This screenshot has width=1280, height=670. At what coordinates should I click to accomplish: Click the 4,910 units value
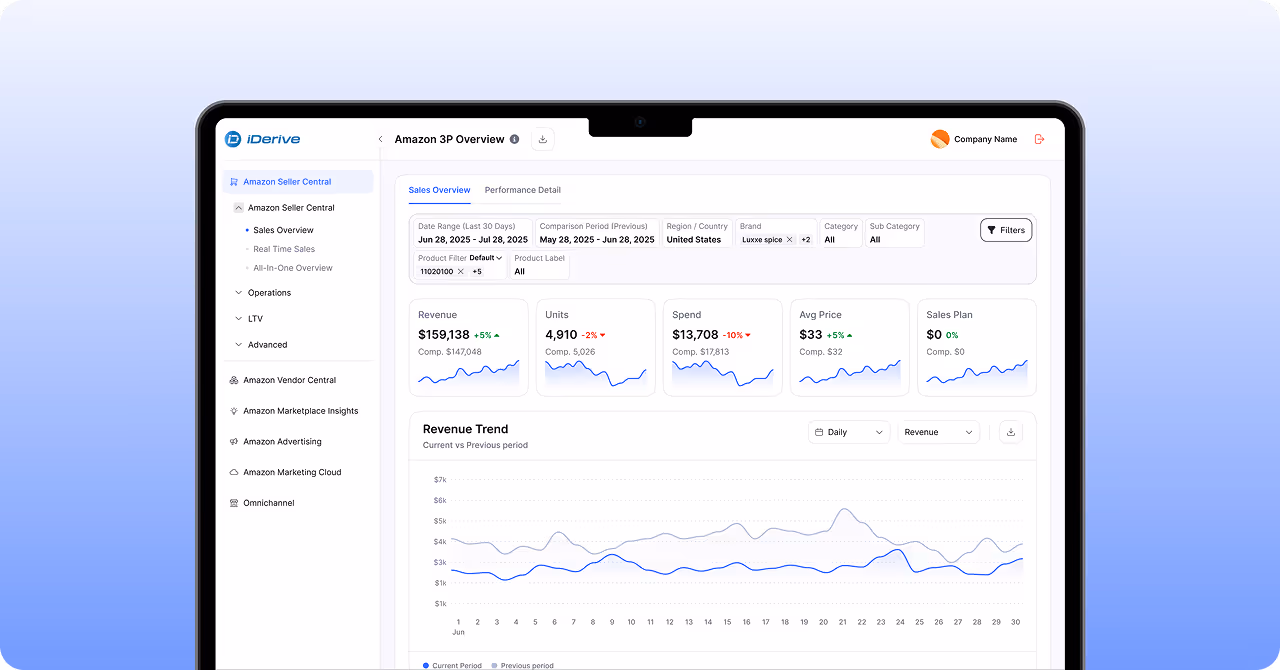click(561, 335)
